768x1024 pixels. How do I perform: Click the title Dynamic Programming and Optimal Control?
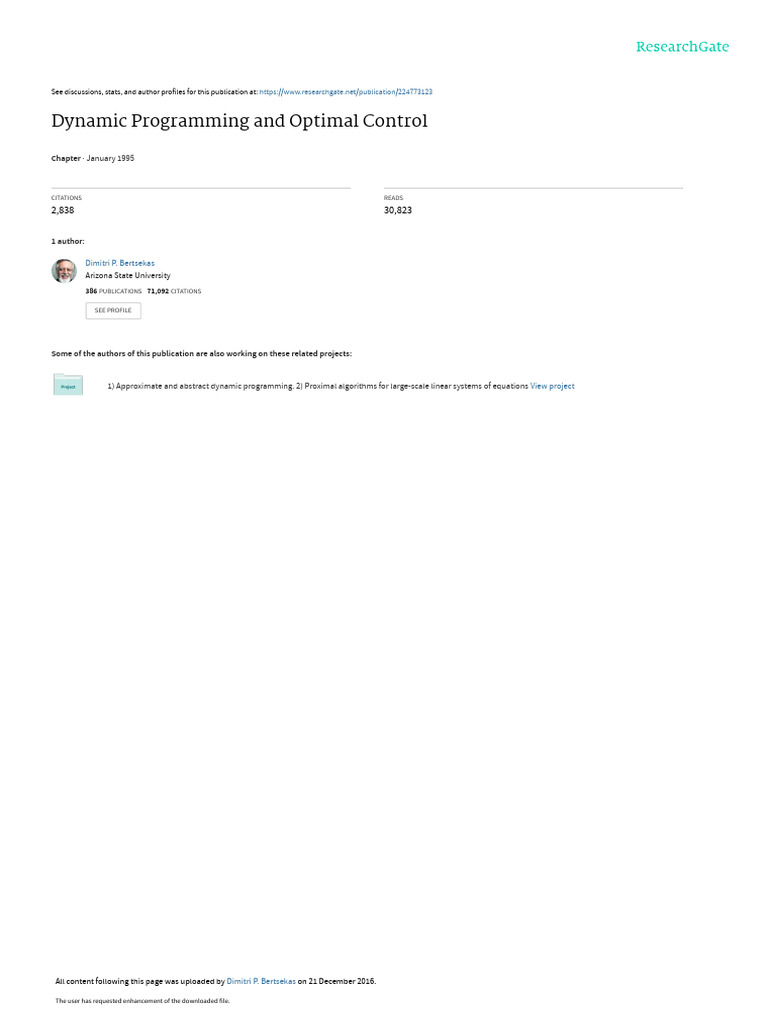(239, 121)
